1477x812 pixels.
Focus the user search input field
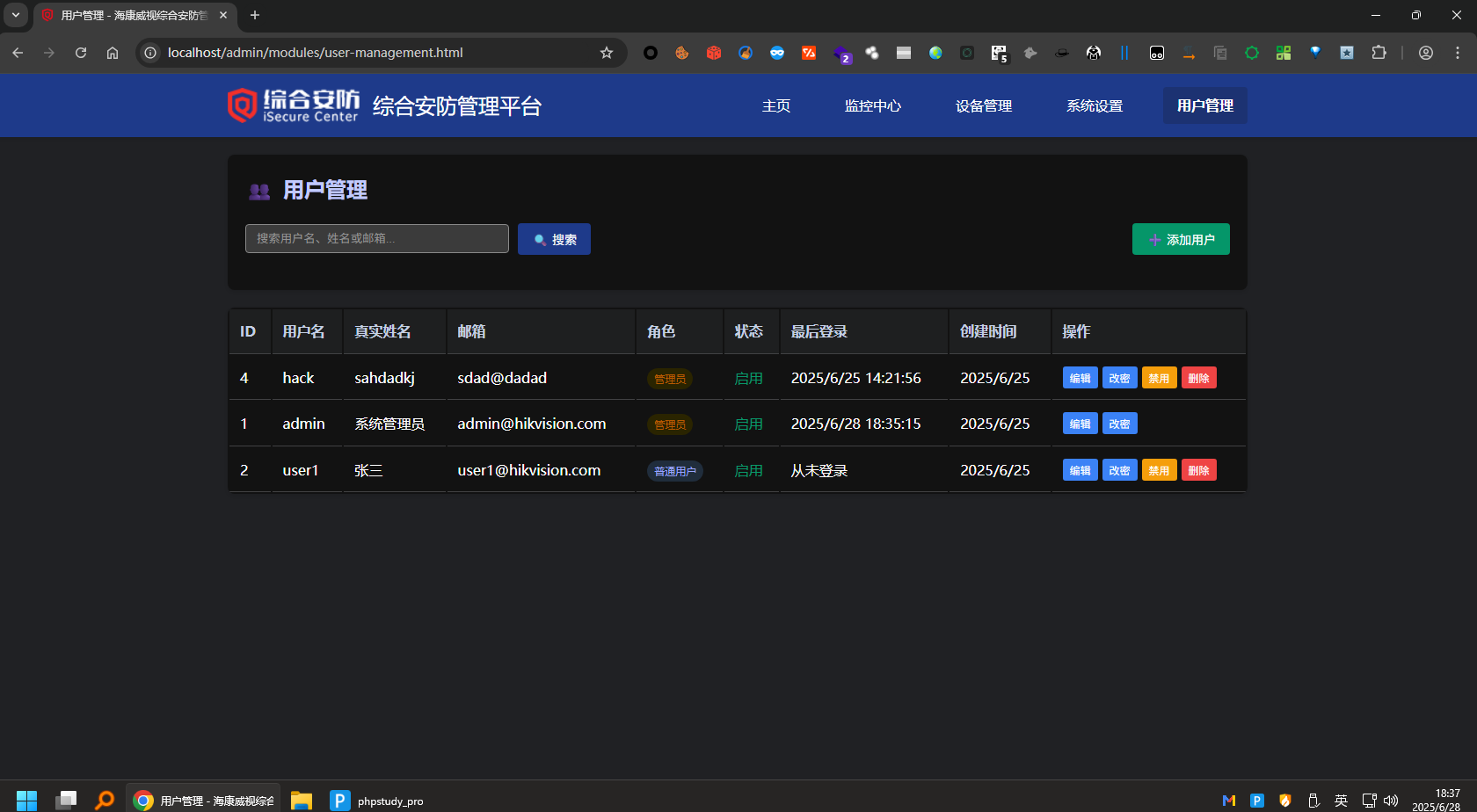click(376, 238)
